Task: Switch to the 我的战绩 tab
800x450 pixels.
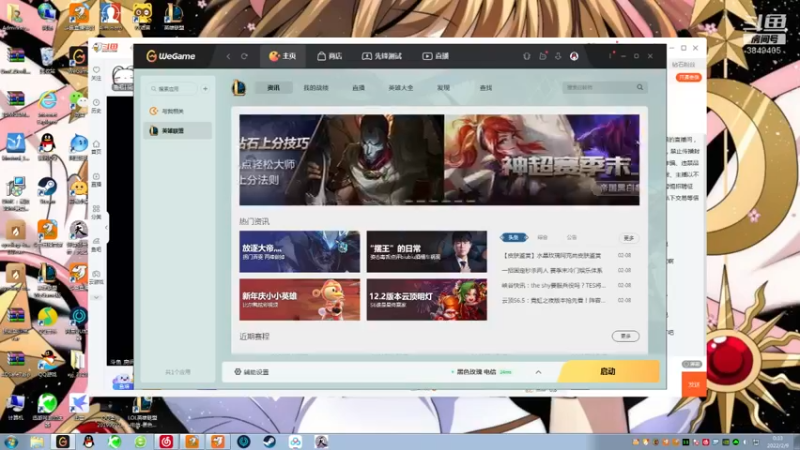Action: (x=316, y=88)
